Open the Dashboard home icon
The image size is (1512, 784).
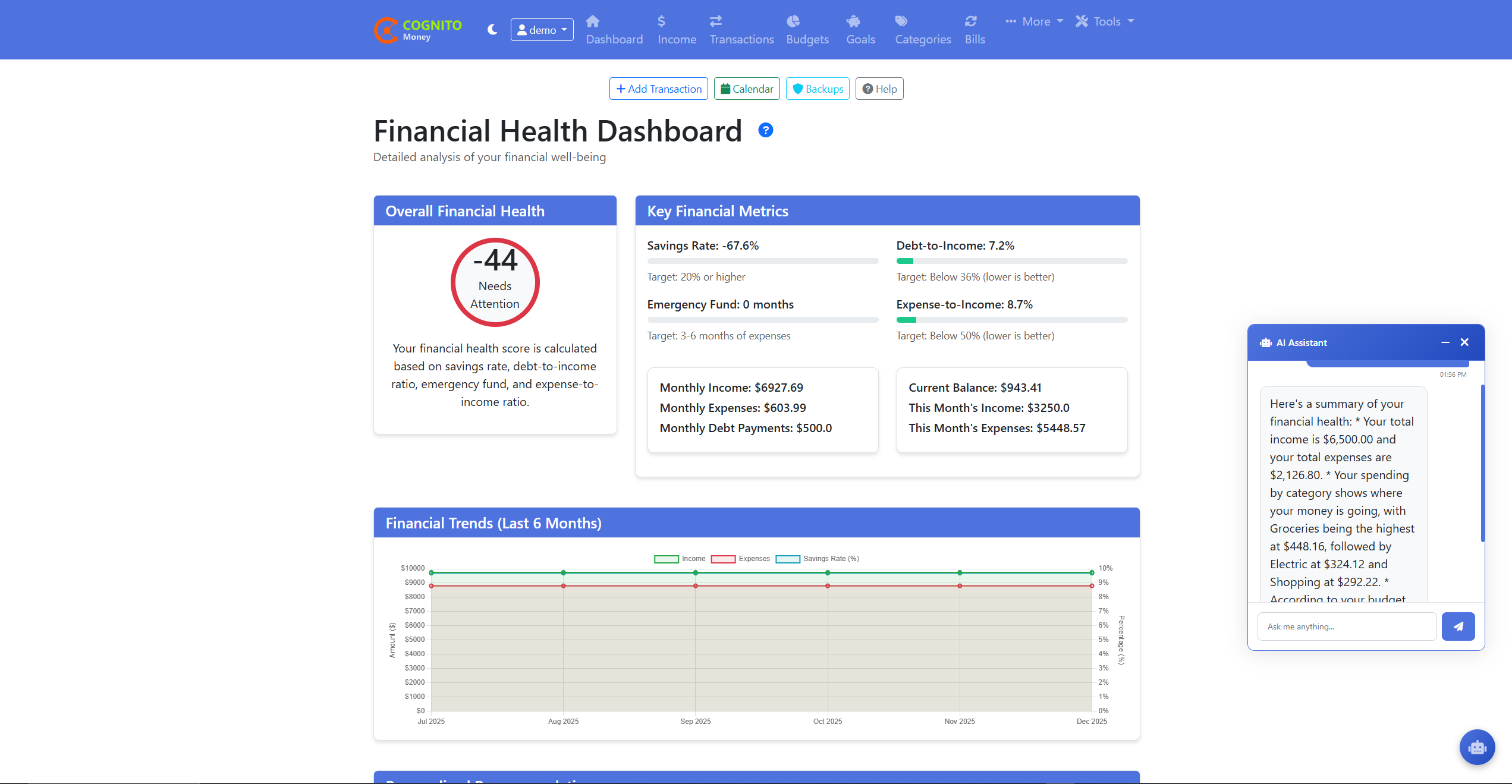[592, 20]
